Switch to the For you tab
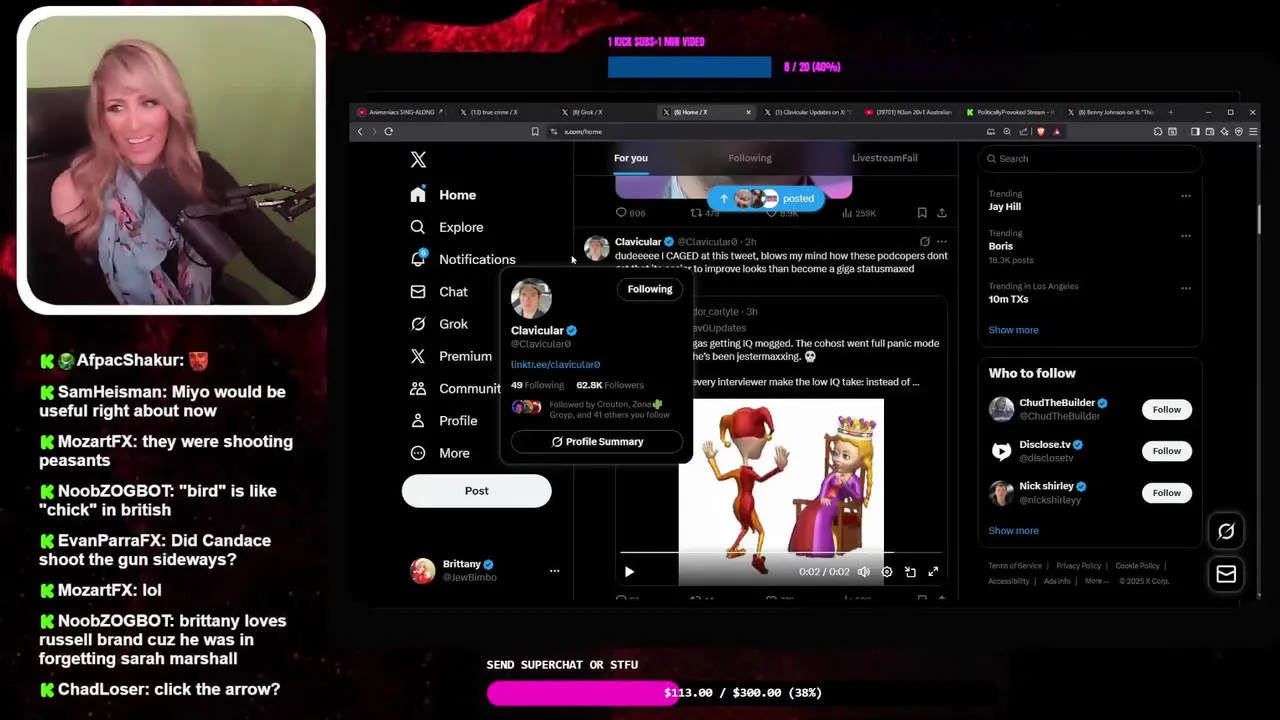The image size is (1280, 720). click(x=631, y=158)
